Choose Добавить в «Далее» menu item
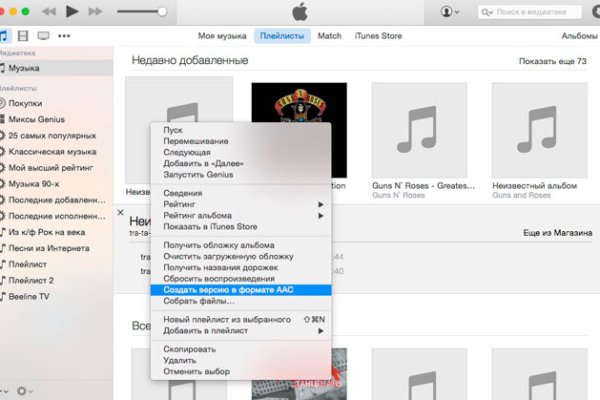The image size is (600, 400). pos(241,163)
